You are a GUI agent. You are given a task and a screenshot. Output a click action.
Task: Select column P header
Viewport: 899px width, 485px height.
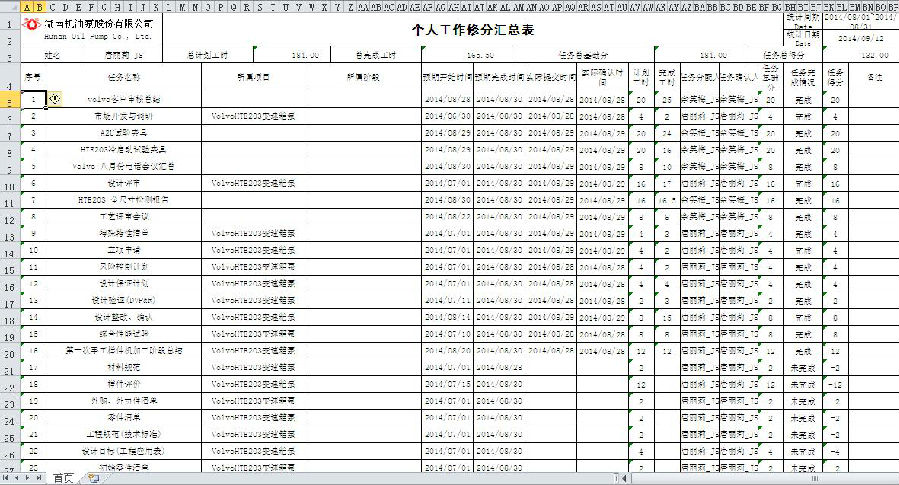click(x=221, y=7)
